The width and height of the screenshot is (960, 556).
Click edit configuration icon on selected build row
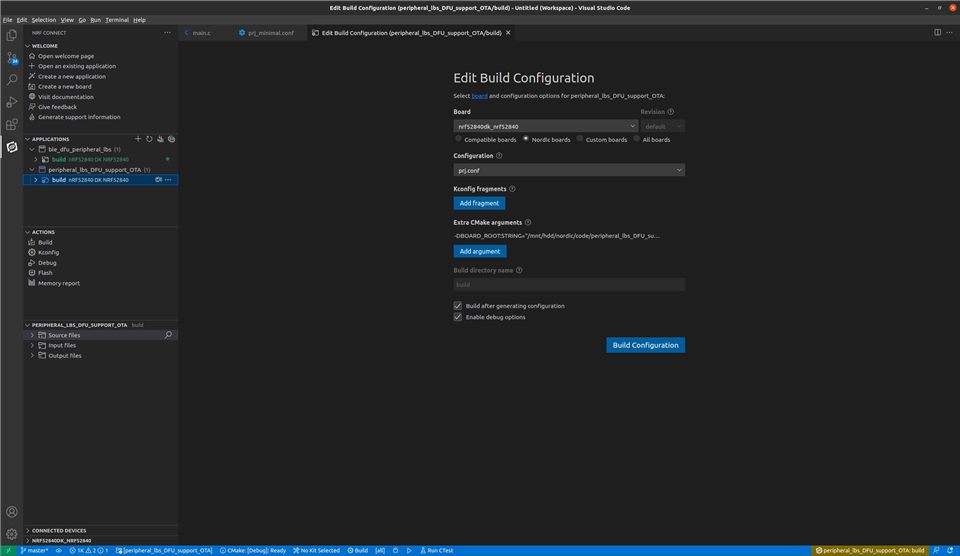coord(159,180)
